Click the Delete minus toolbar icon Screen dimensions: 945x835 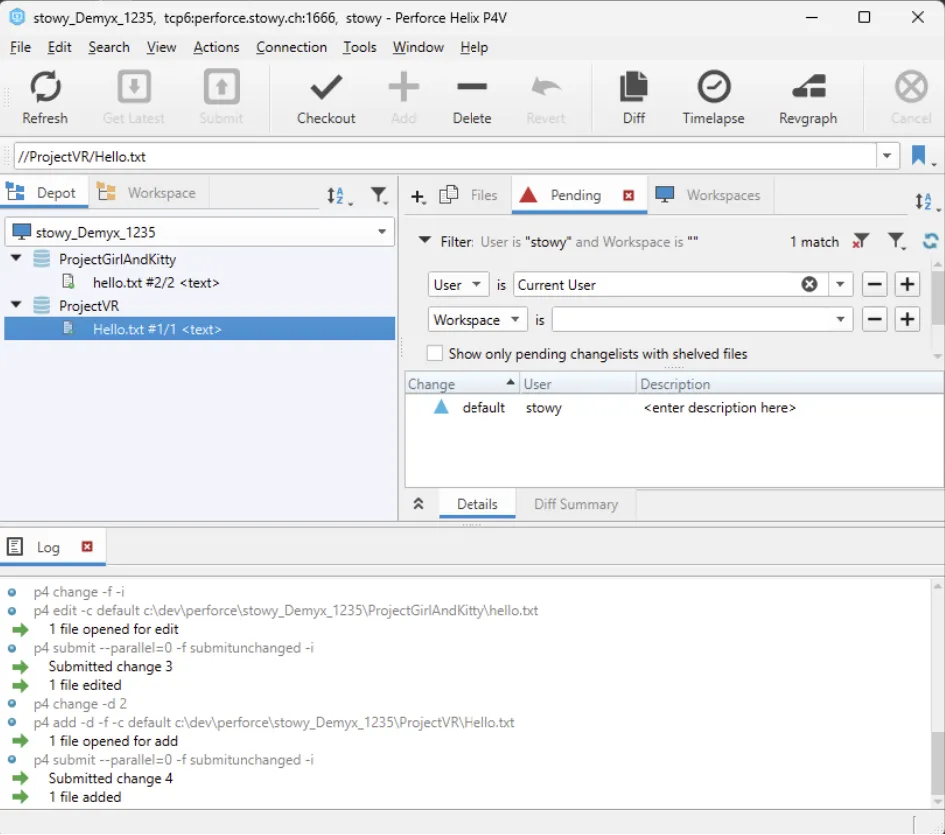pos(472,87)
